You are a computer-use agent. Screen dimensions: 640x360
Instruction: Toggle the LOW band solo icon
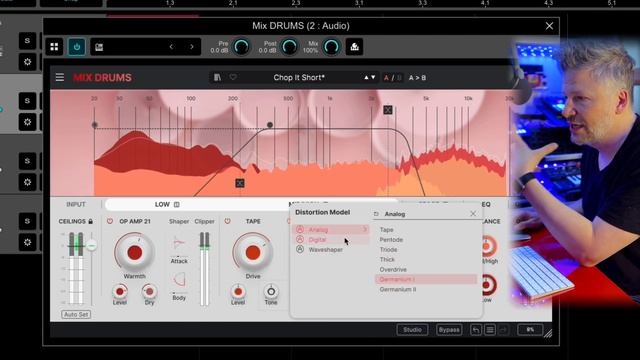[x=177, y=204]
